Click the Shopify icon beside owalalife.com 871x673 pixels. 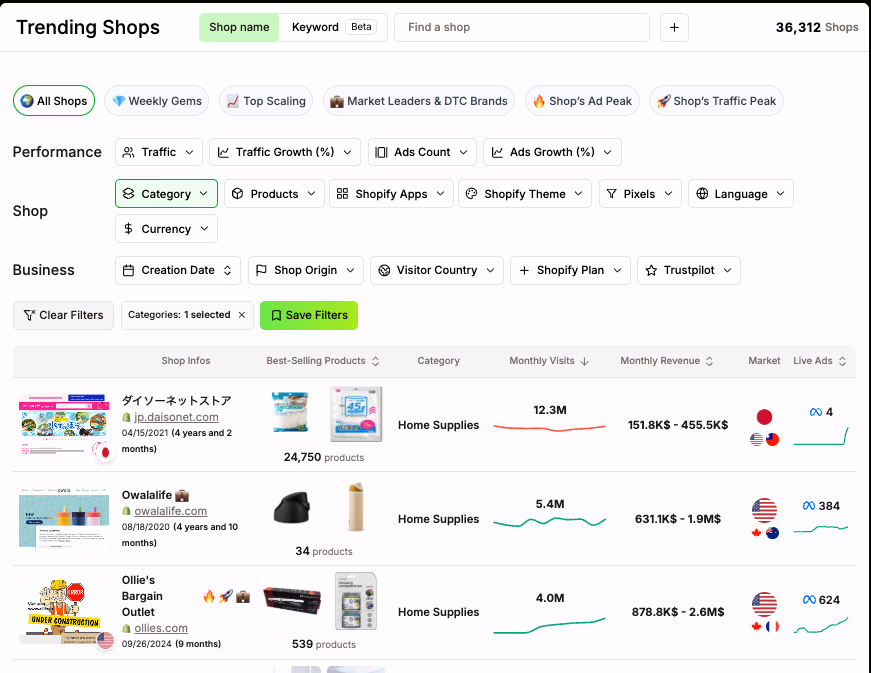tap(126, 511)
